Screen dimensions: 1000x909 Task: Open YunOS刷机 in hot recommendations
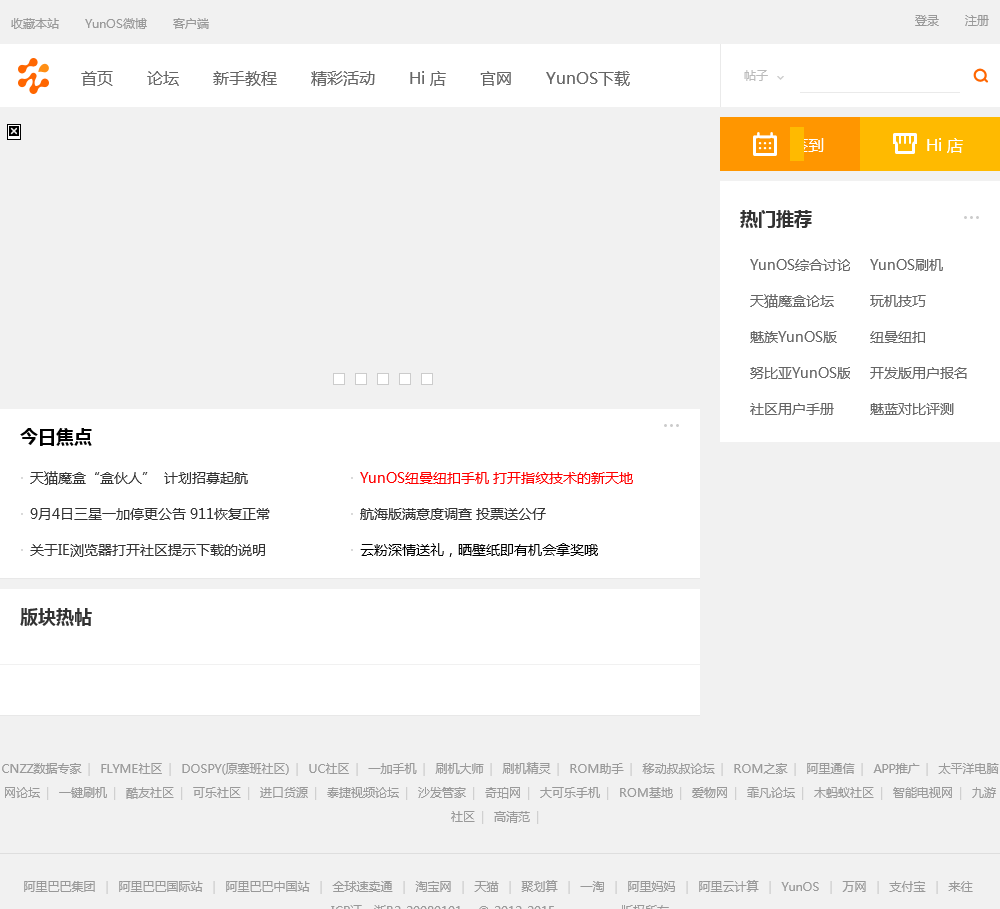pyautogui.click(x=906, y=265)
